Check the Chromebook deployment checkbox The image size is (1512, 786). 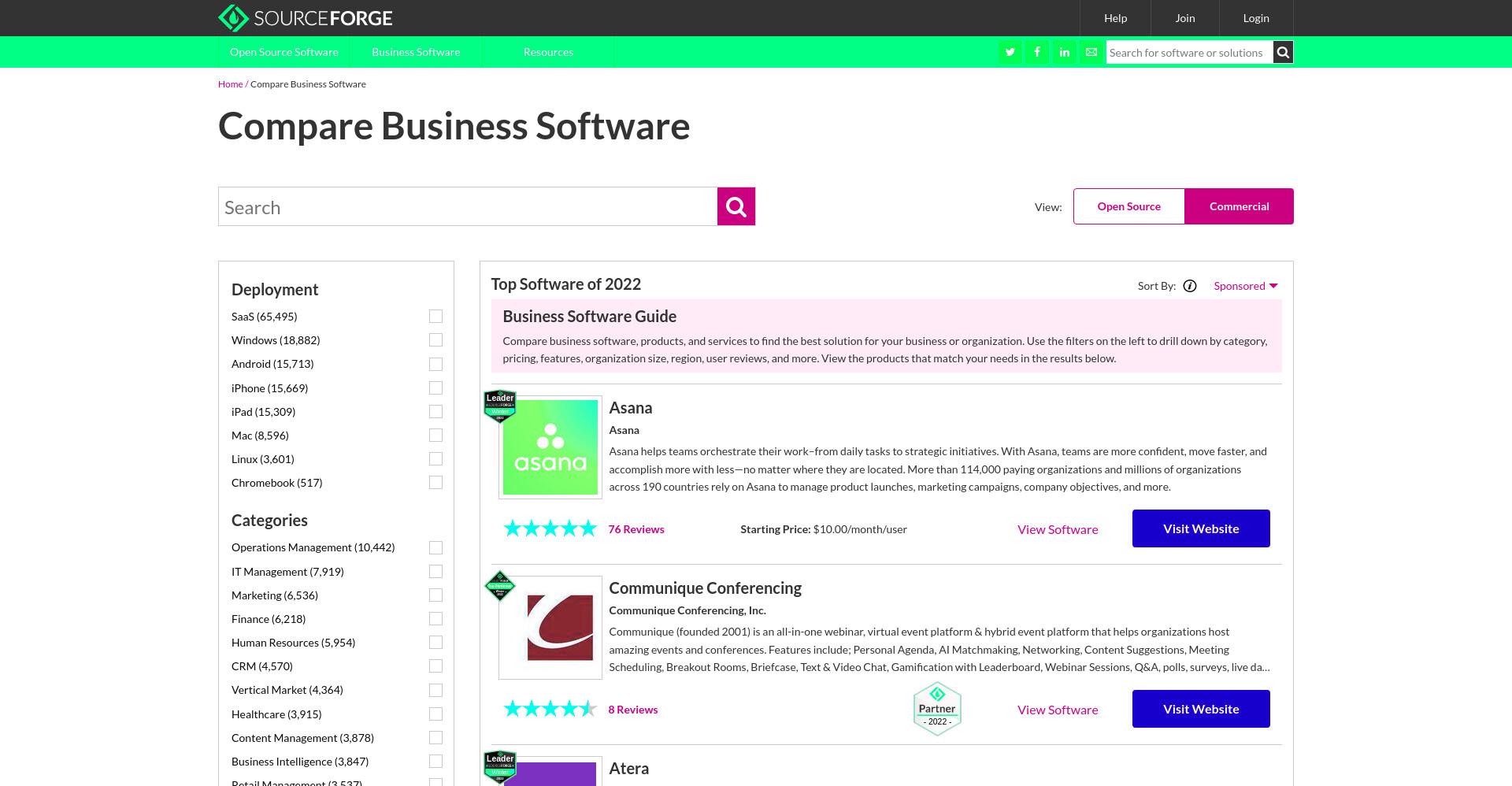435,482
